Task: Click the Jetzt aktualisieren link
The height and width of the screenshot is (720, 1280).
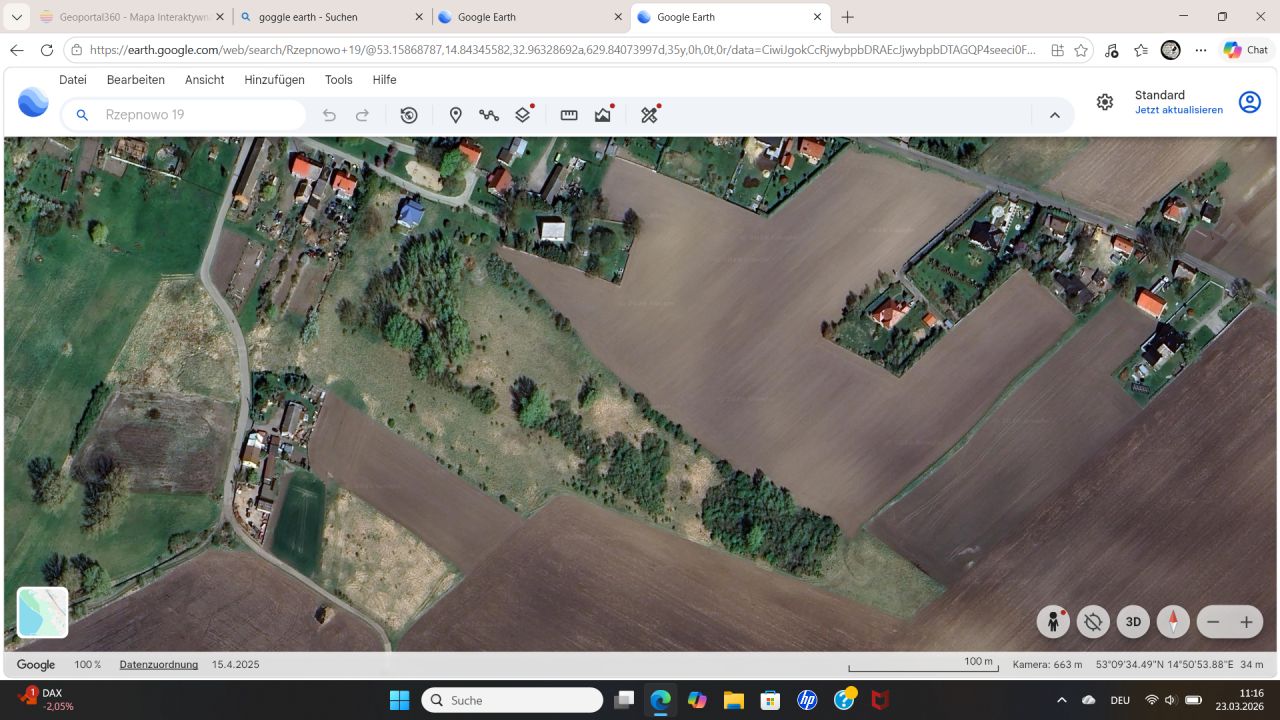Action: [x=1179, y=110]
